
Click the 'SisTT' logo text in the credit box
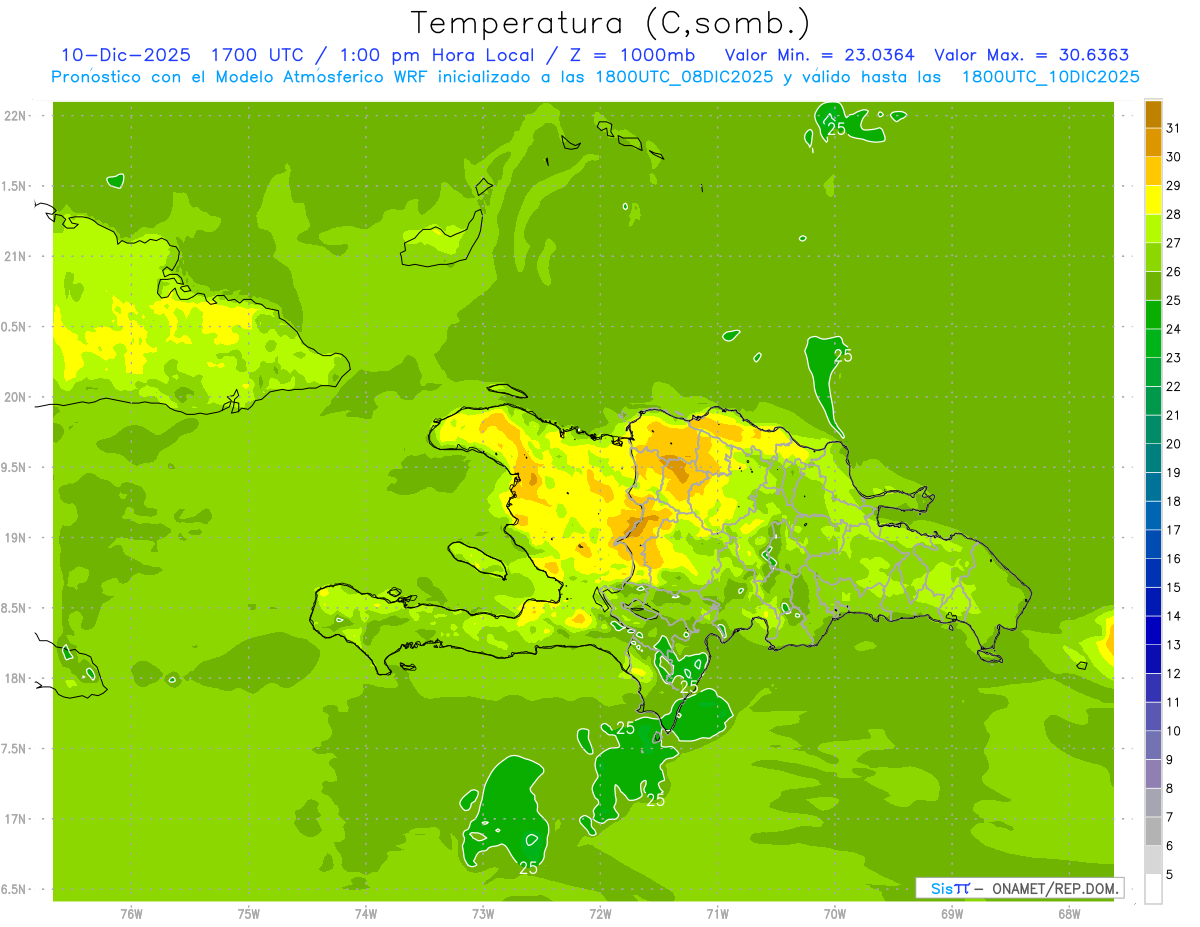click(949, 888)
